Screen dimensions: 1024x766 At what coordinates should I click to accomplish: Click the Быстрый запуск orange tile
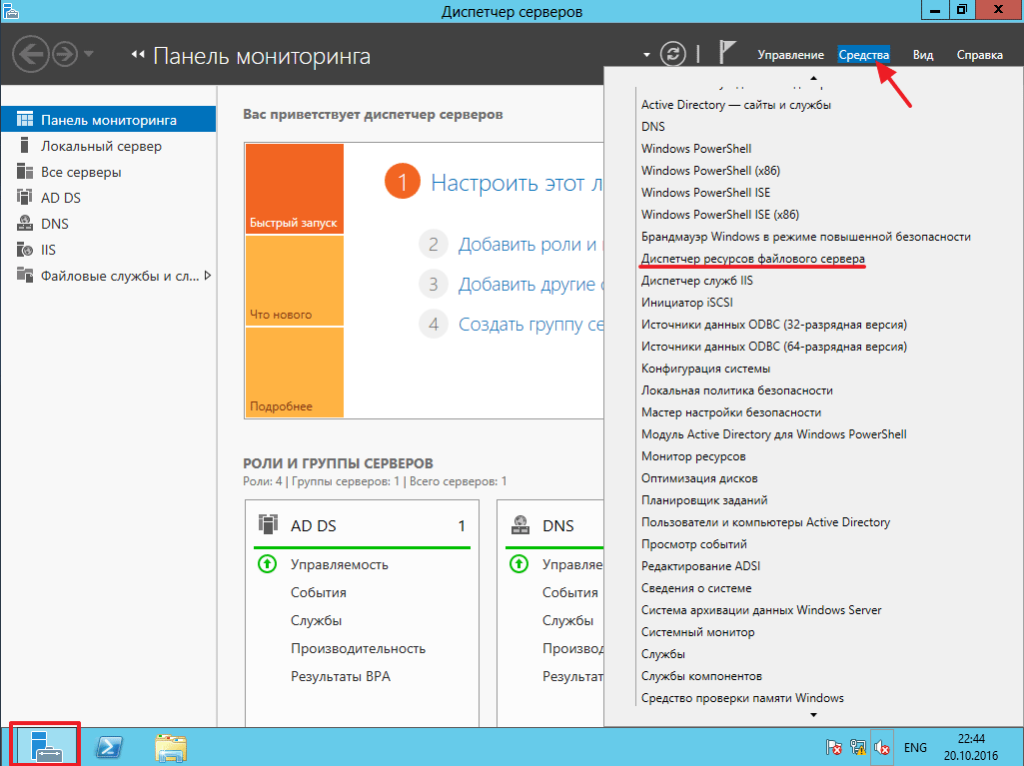coord(294,188)
